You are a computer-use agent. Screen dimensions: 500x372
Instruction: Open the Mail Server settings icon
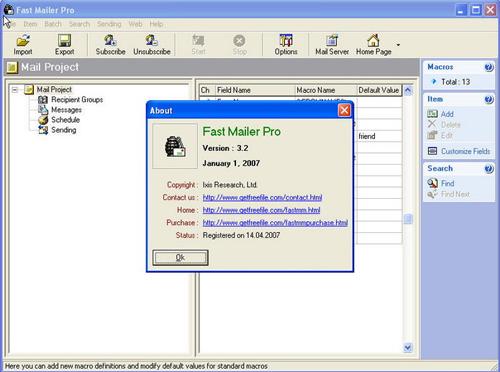(x=332, y=45)
